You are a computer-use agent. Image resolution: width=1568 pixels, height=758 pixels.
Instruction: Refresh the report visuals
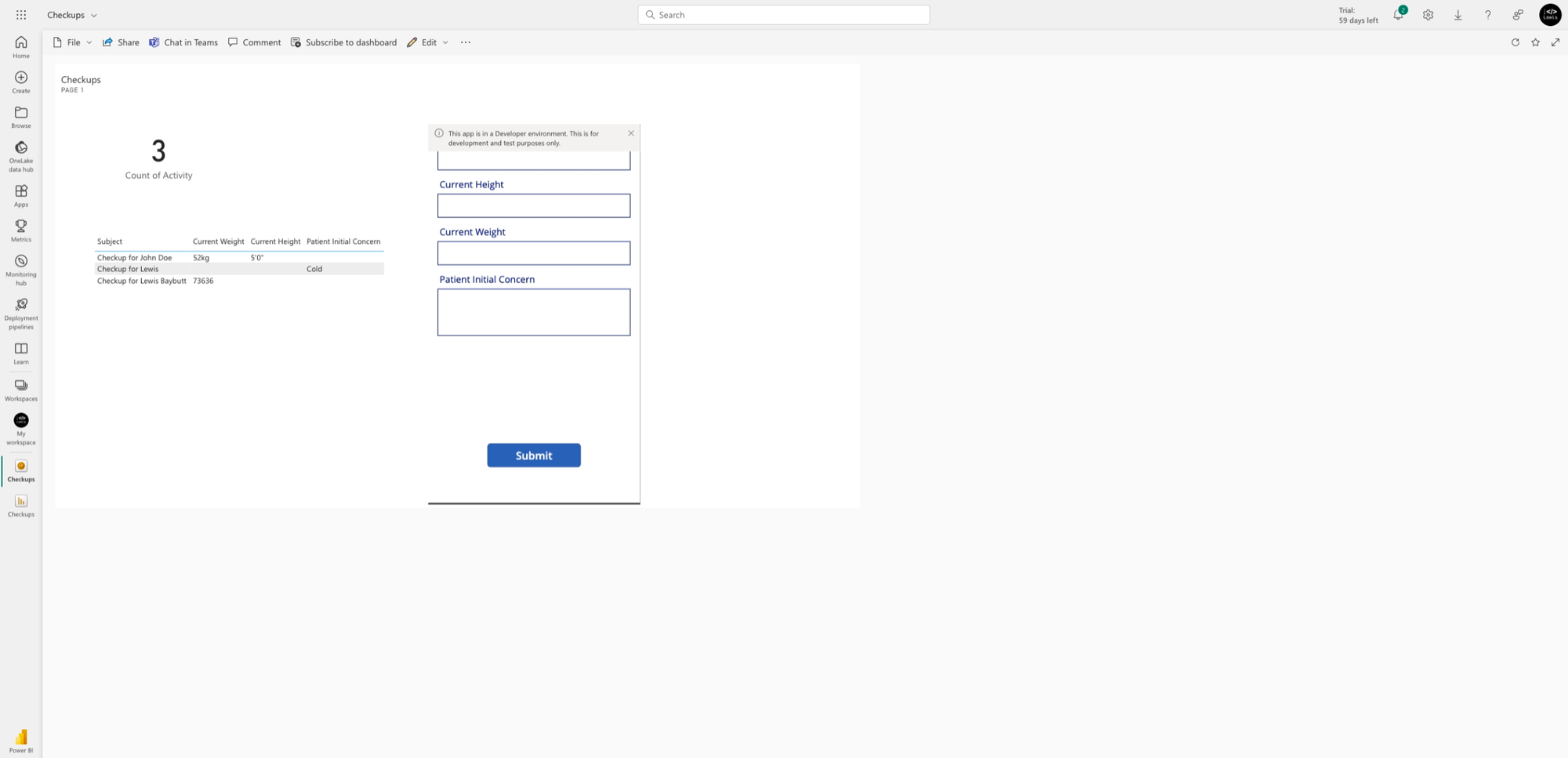click(1515, 42)
